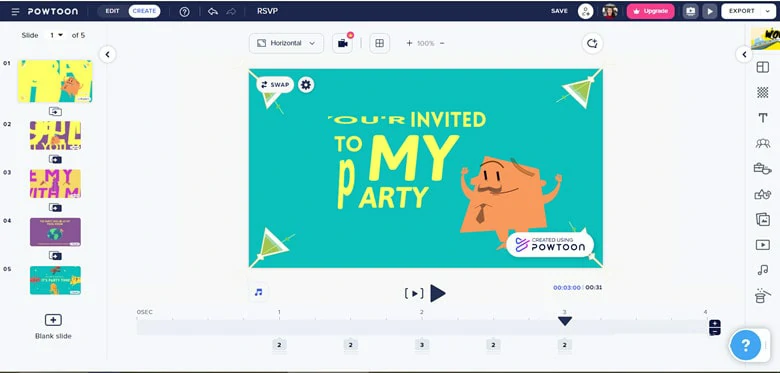Open the Scenes layout panel
The width and height of the screenshot is (780, 373).
[x=763, y=67]
